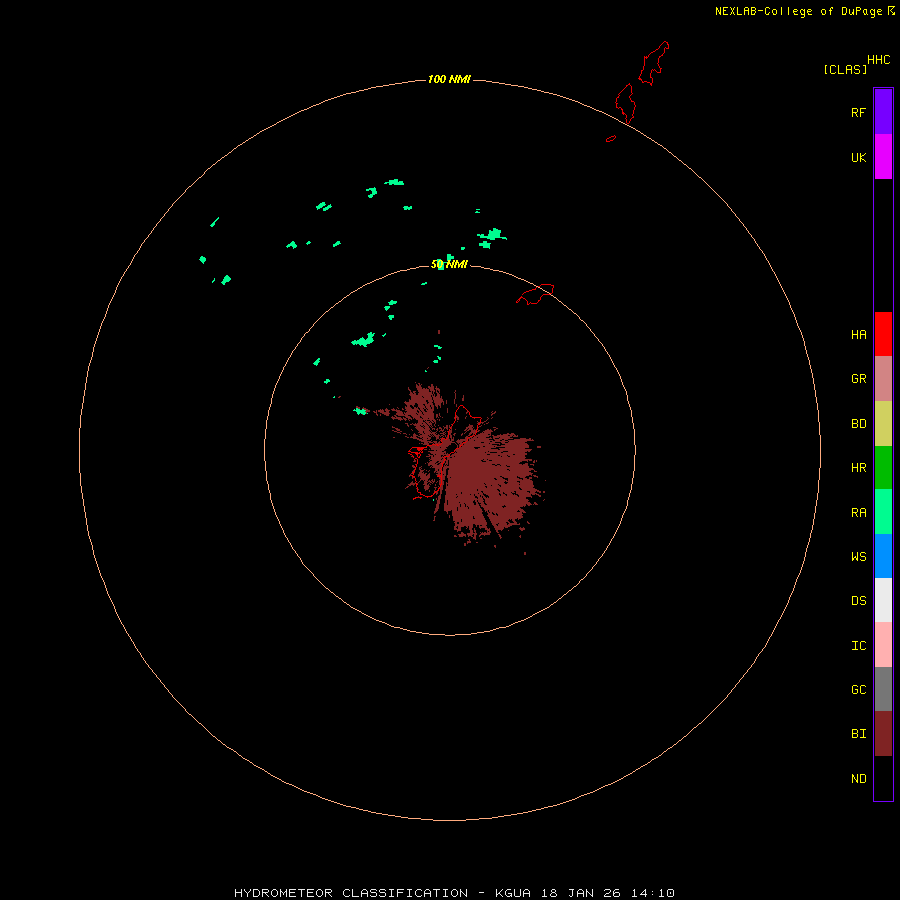Screen dimensions: 900x900
Task: Click the GC legend label
Action: click(858, 690)
